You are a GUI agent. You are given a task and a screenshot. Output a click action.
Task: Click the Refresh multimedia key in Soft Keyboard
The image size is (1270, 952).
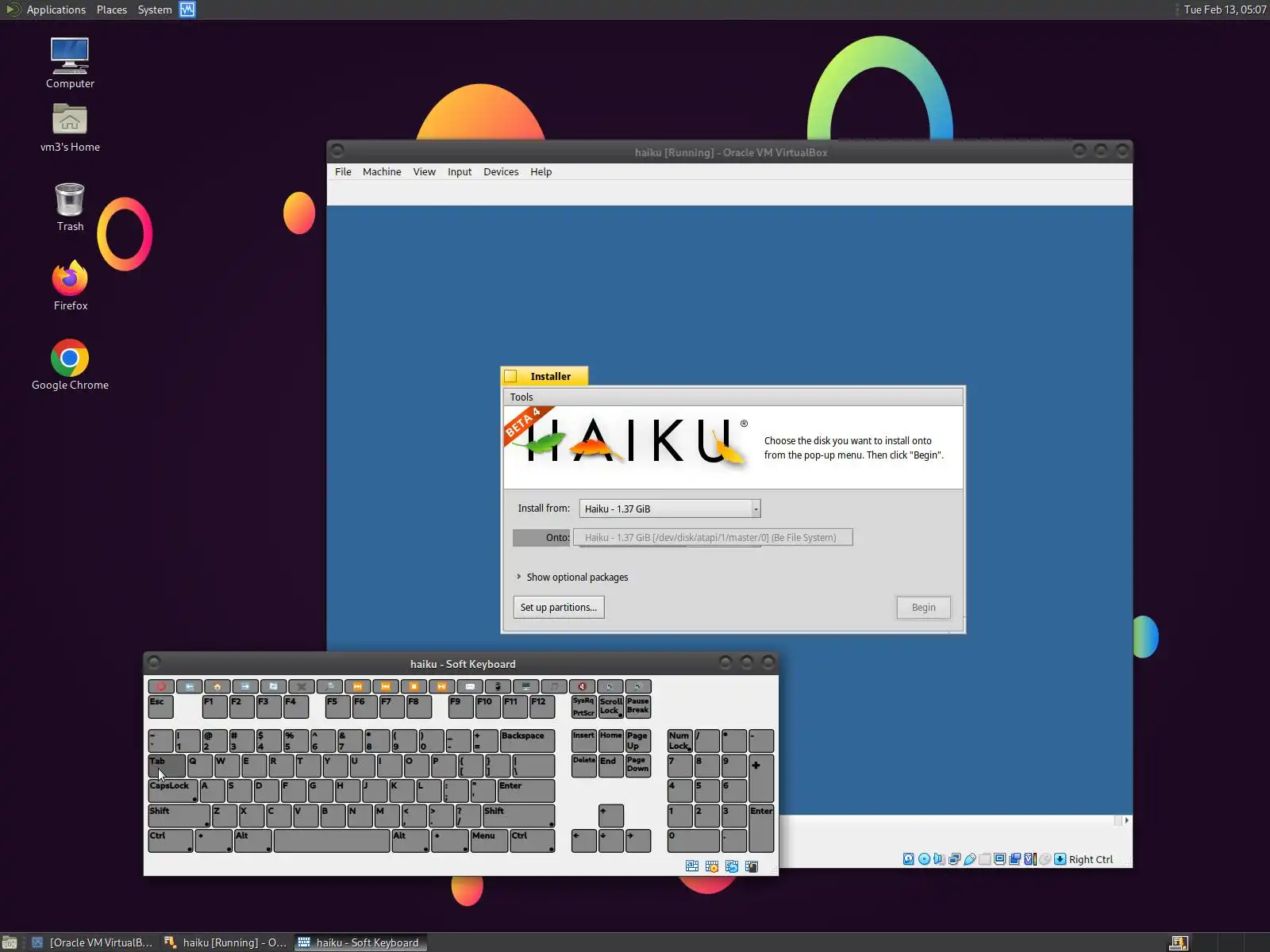pos(273,686)
